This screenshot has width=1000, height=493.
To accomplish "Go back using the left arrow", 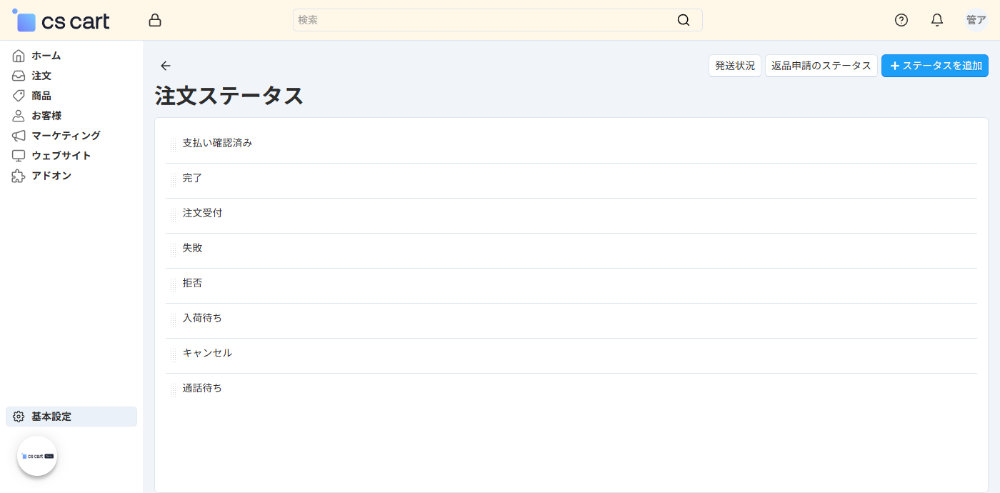I will click(x=166, y=66).
